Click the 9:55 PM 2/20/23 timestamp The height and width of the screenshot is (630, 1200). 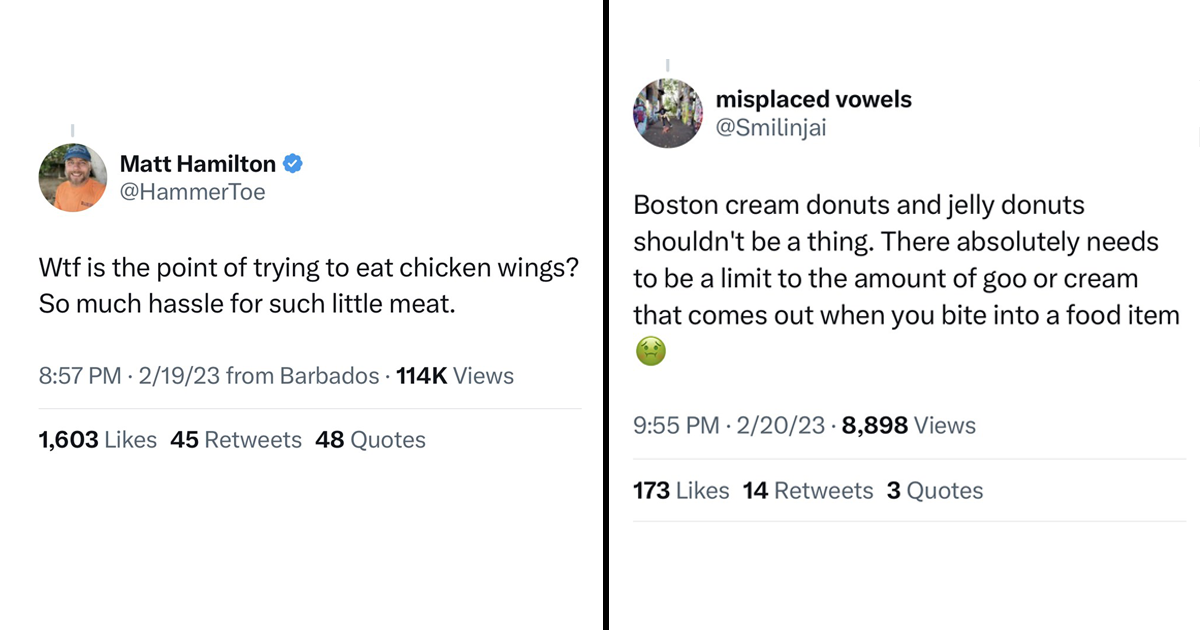730,425
